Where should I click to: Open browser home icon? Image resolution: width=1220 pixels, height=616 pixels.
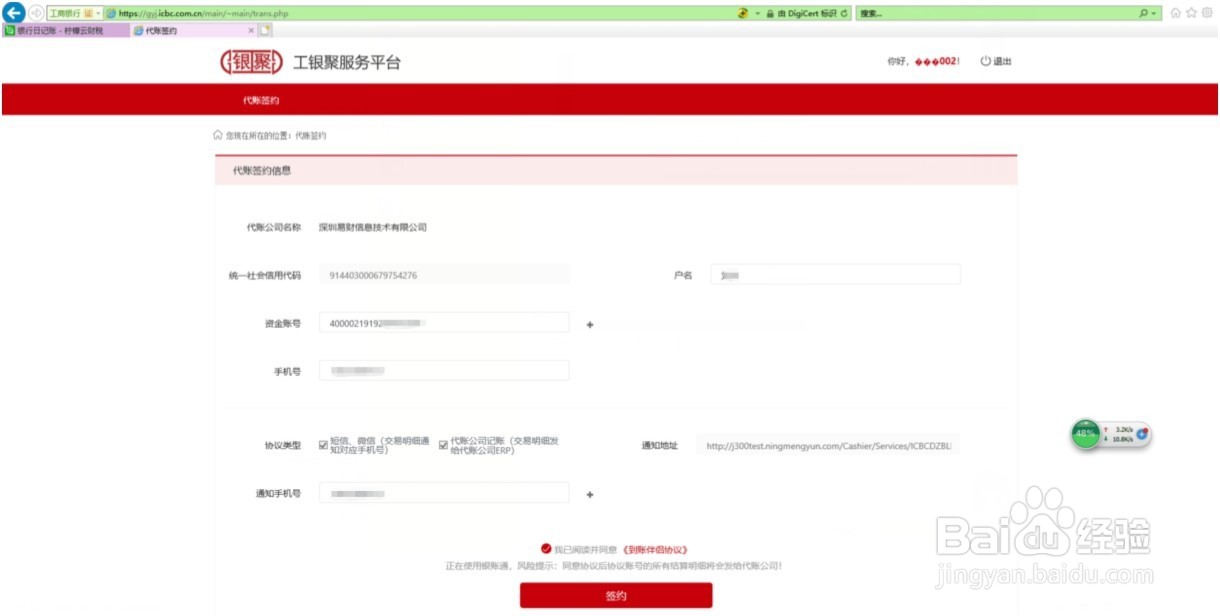click(x=1176, y=13)
